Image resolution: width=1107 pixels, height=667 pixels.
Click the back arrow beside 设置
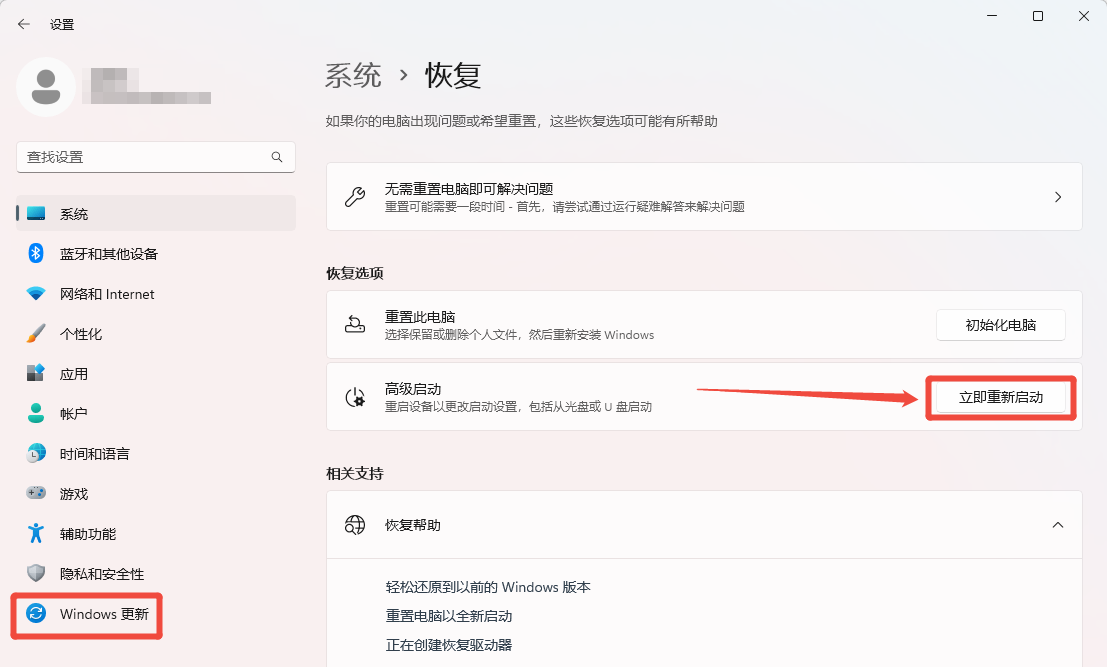(x=22, y=23)
